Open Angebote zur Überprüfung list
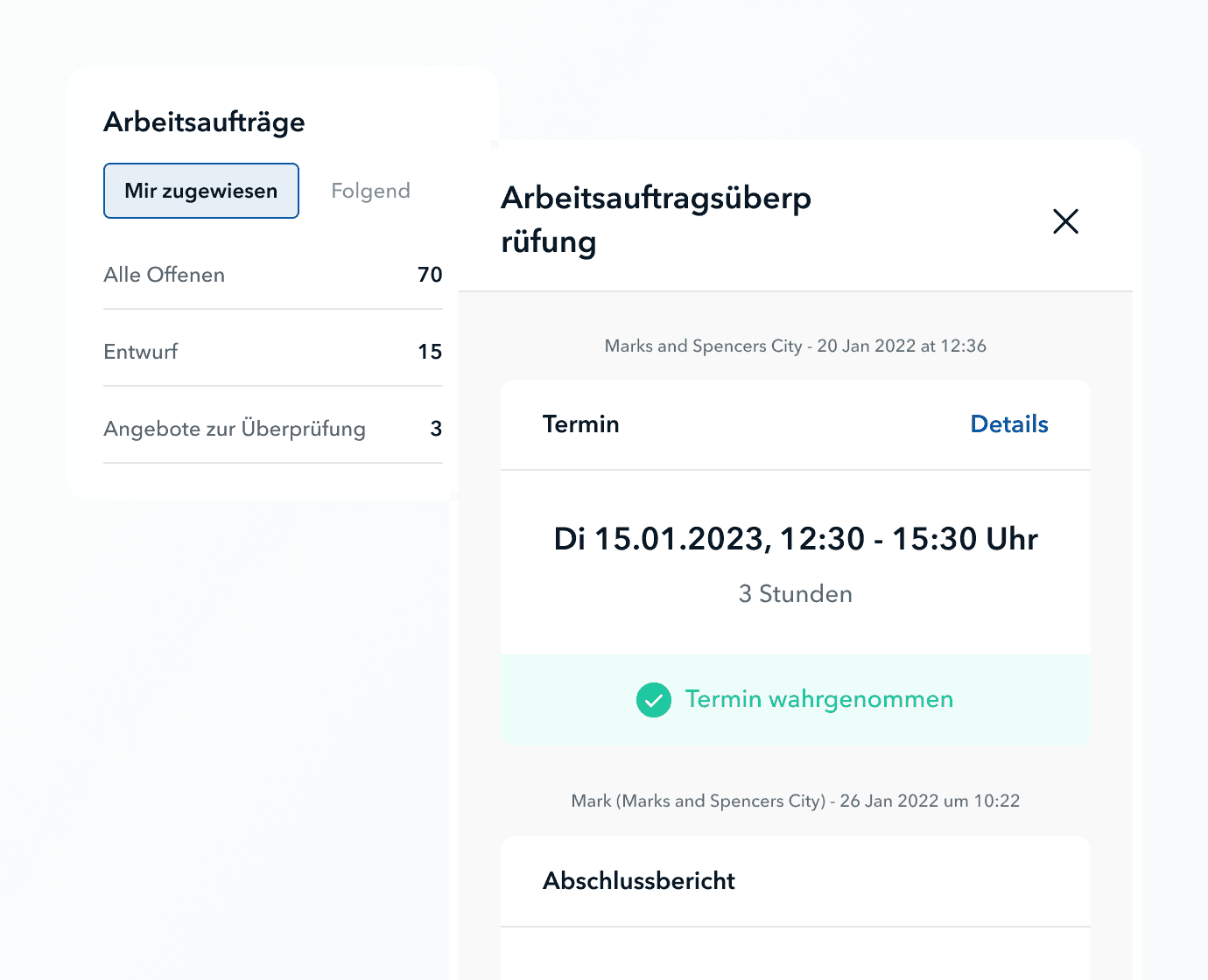The height and width of the screenshot is (980, 1208). coord(235,429)
